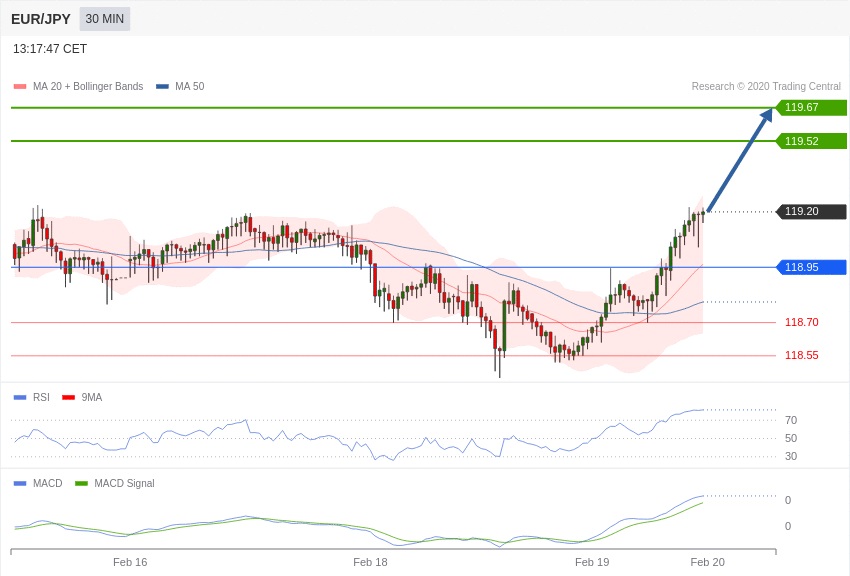This screenshot has height=576, width=850.
Task: Click the MACD blue legend swatch
Action: [20, 483]
